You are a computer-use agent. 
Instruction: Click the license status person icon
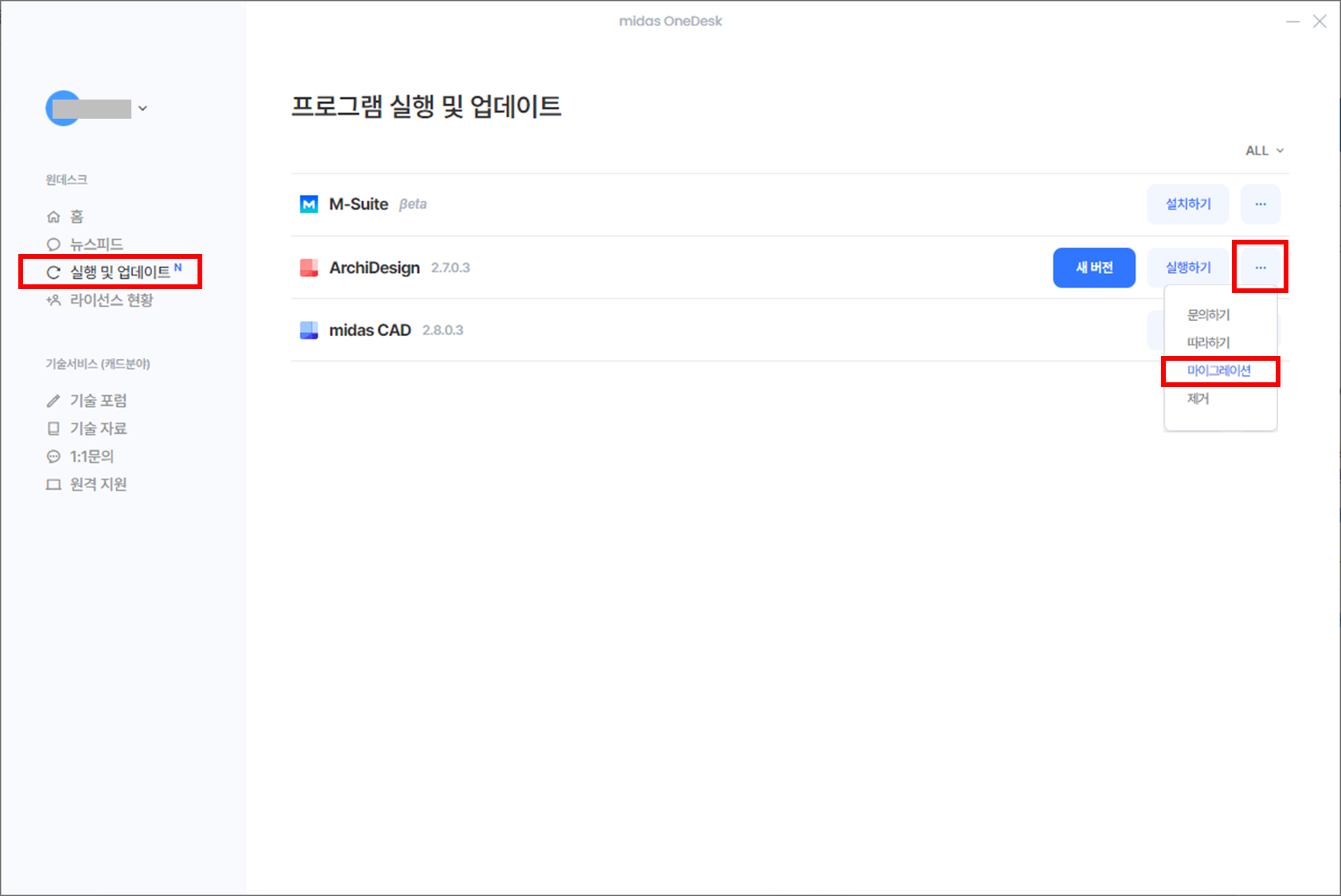tap(53, 300)
